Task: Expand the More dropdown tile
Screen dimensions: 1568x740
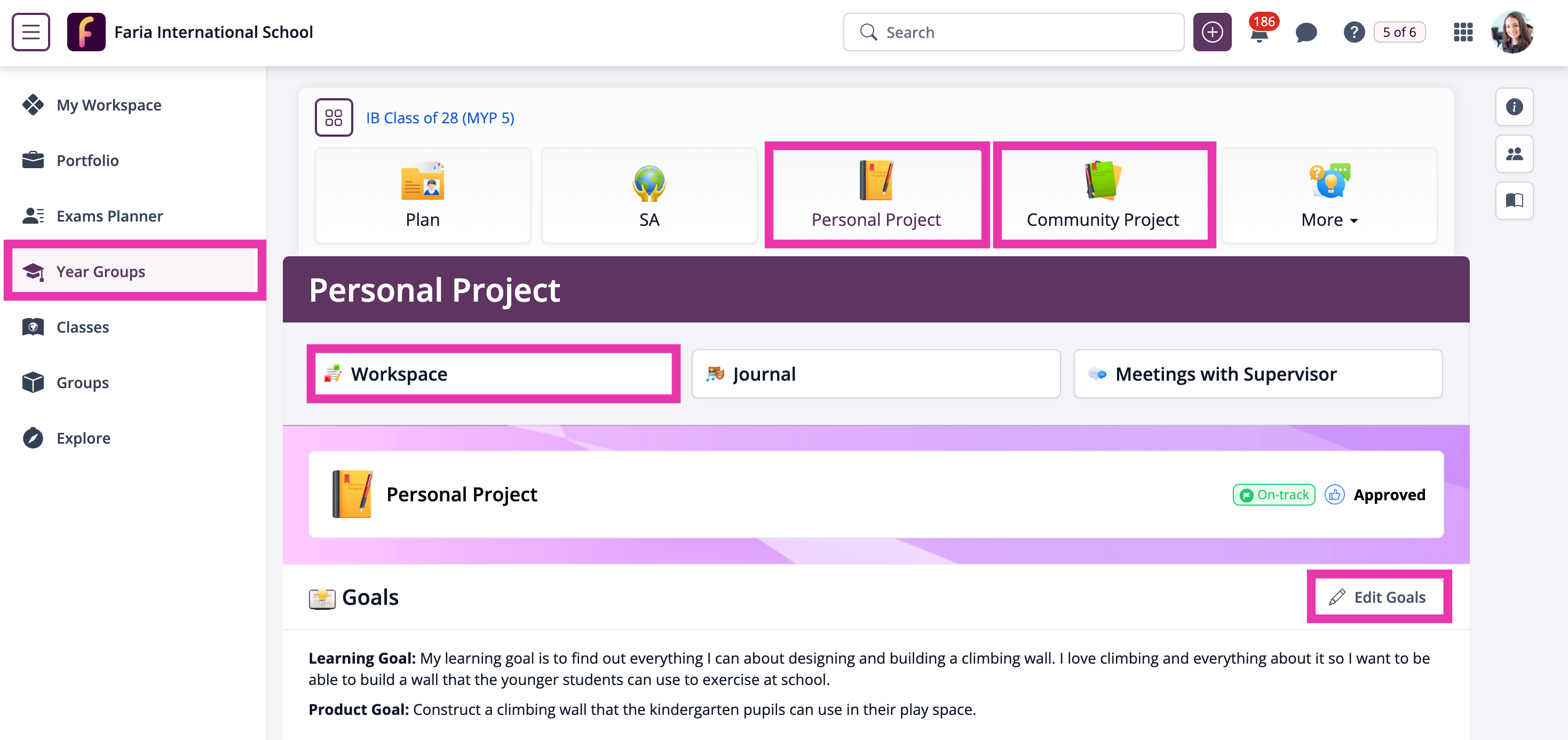Action: [1329, 195]
